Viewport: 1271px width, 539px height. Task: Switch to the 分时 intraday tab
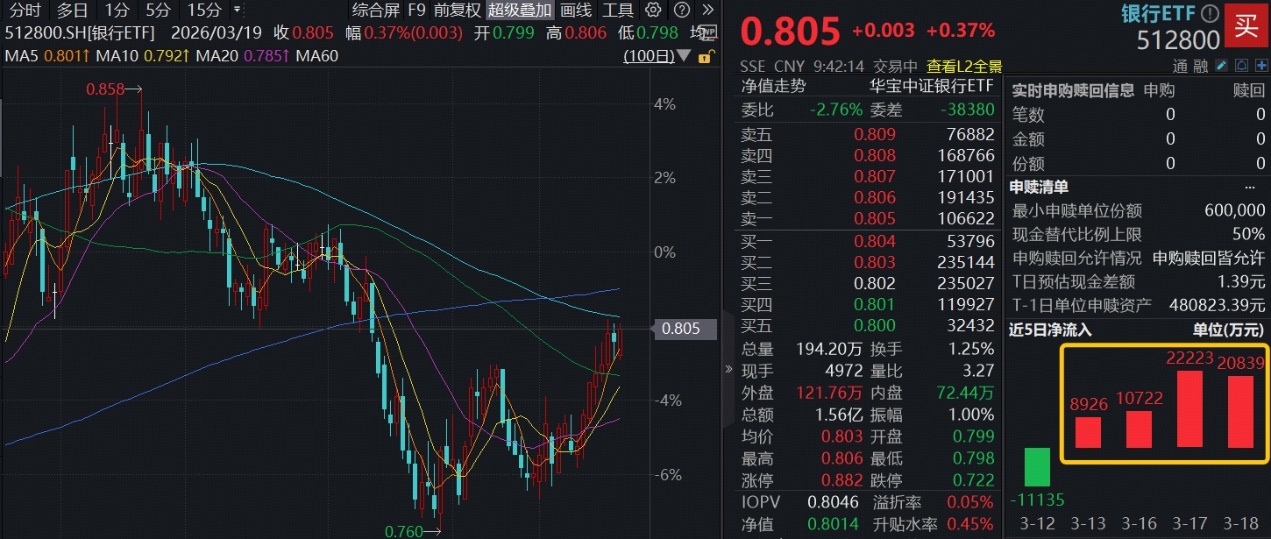(23, 10)
